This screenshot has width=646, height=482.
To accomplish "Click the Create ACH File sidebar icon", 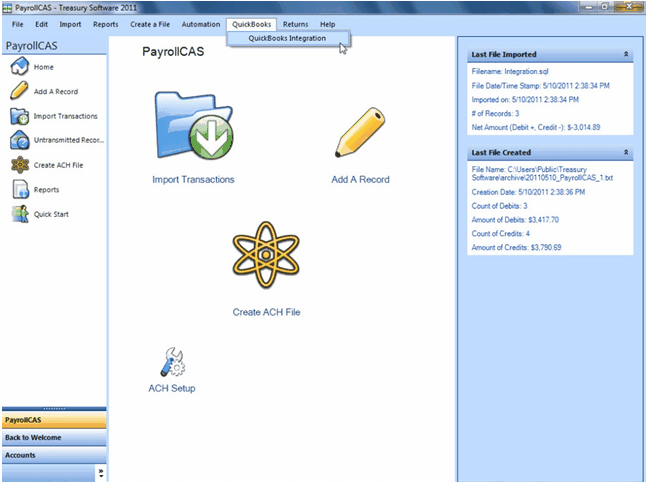I will [18, 165].
